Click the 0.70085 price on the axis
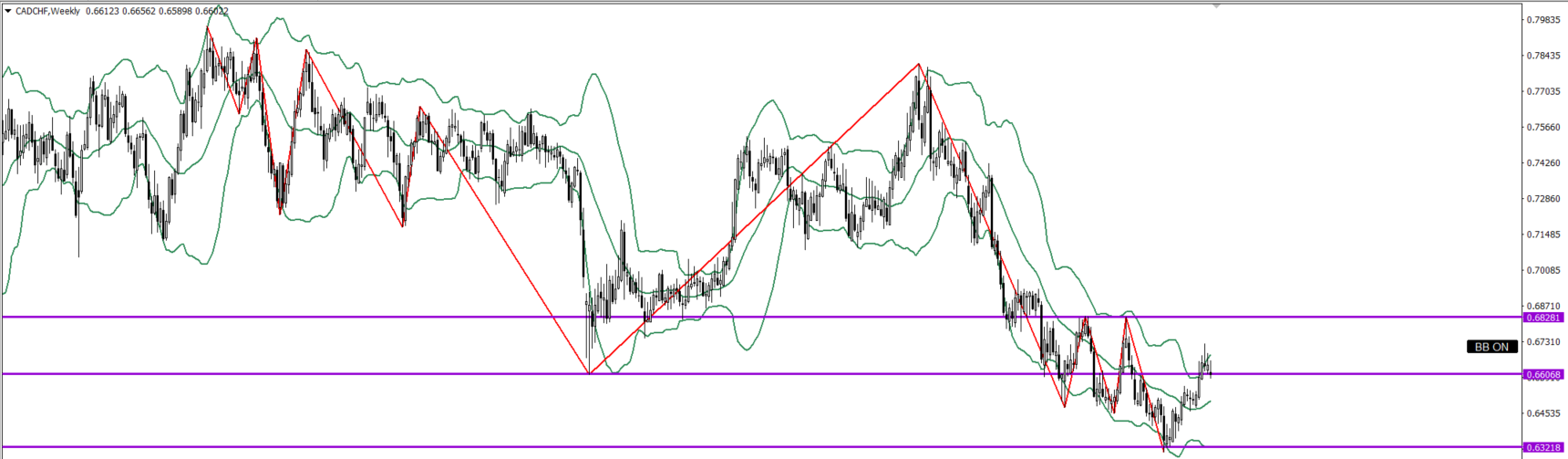The height and width of the screenshot is (459, 1568). coord(1543,270)
